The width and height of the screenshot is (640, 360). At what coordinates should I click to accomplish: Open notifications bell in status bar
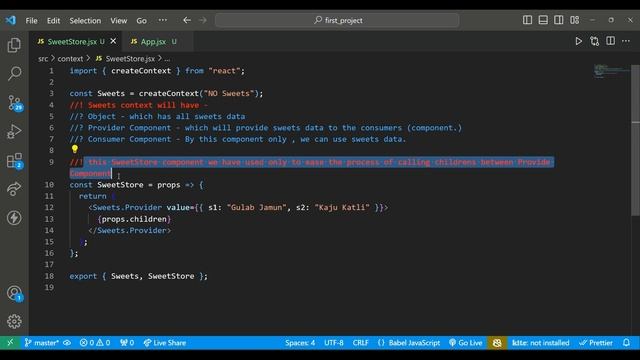(626, 343)
